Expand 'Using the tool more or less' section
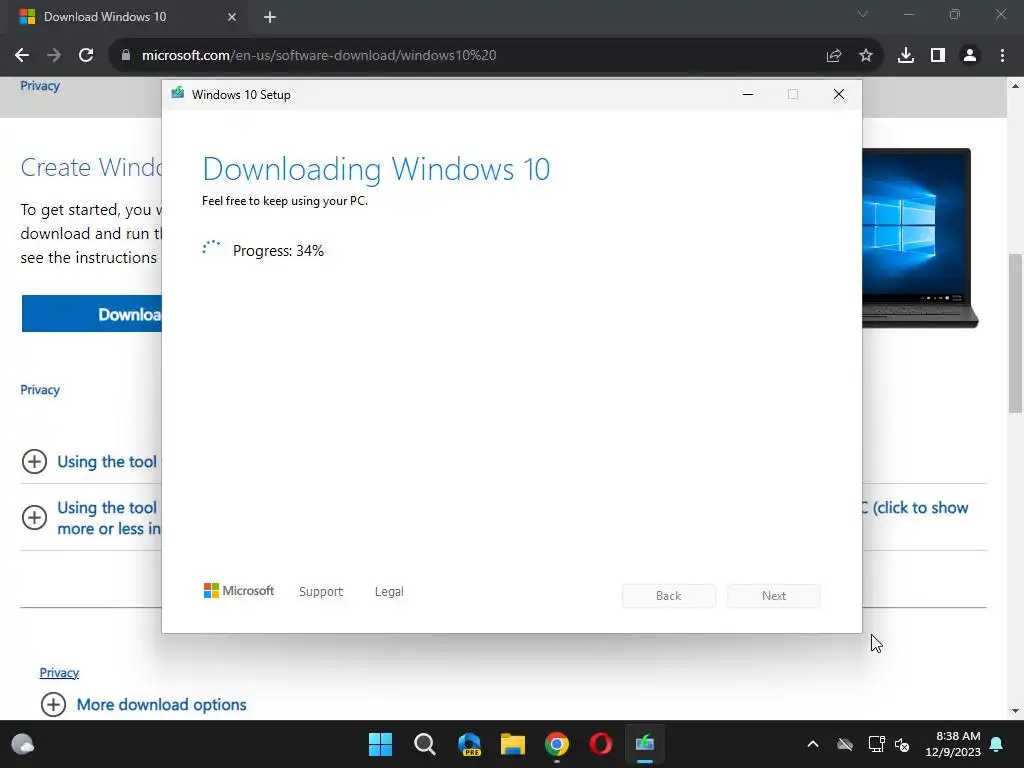The height and width of the screenshot is (768, 1024). (34, 517)
